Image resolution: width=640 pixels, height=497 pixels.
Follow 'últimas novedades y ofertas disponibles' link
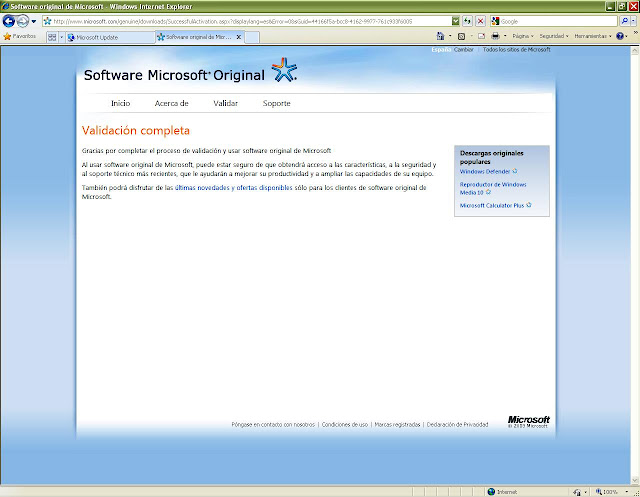tap(233, 188)
